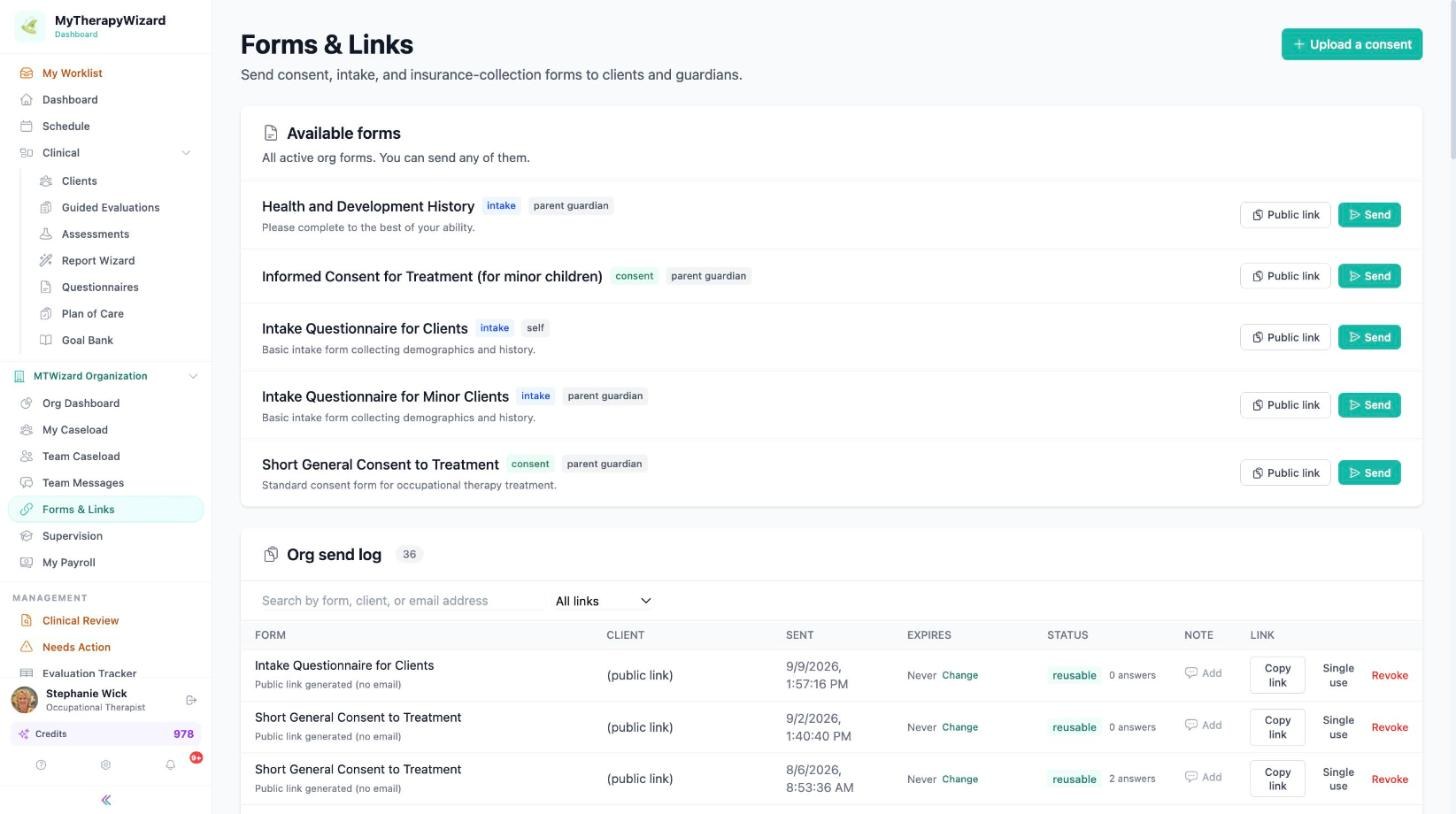1456x814 pixels.
Task: Click the My Payroll icon
Action: [27, 562]
